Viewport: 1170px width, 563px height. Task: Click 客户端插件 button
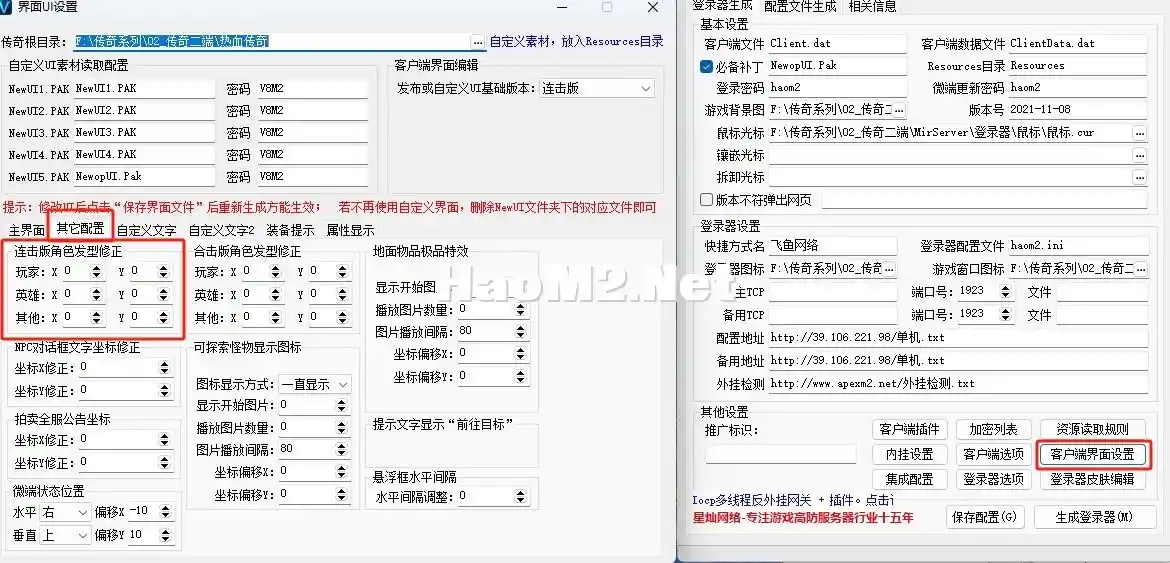909,430
